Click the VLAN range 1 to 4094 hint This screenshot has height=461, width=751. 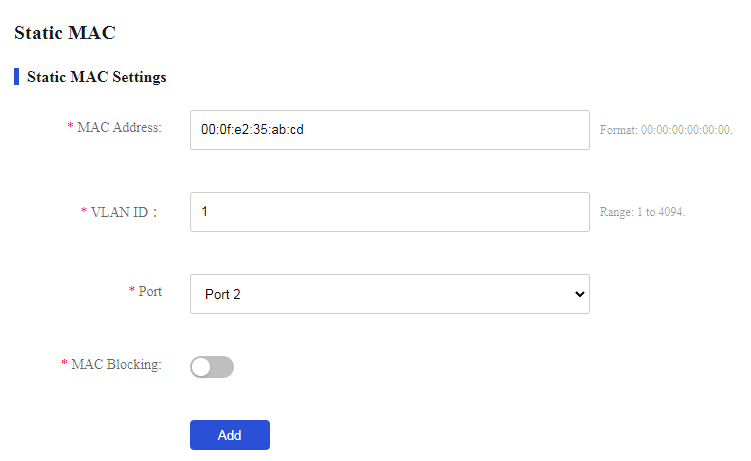pos(642,212)
